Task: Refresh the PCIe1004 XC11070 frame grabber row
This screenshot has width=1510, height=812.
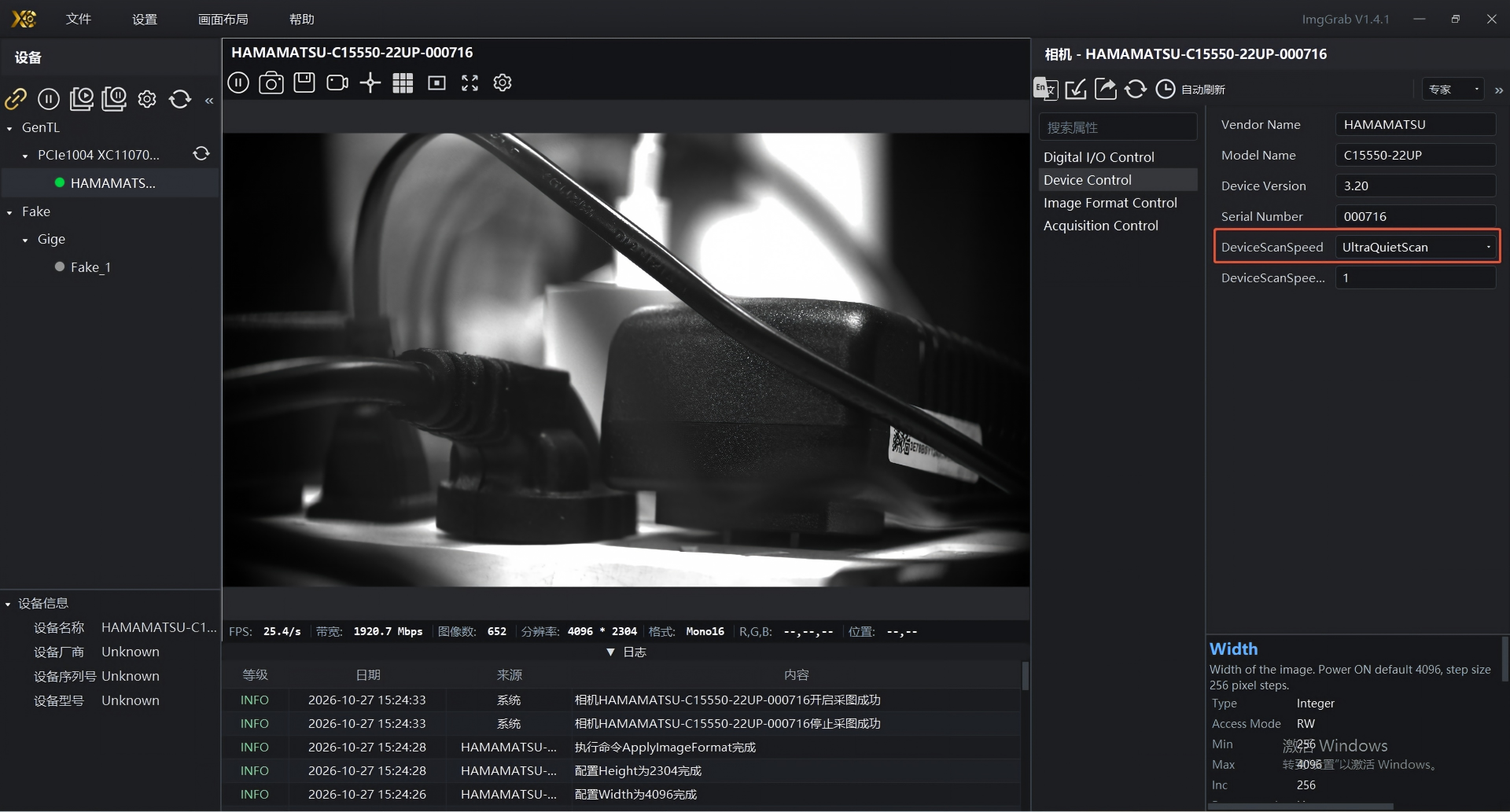Action: (201, 154)
